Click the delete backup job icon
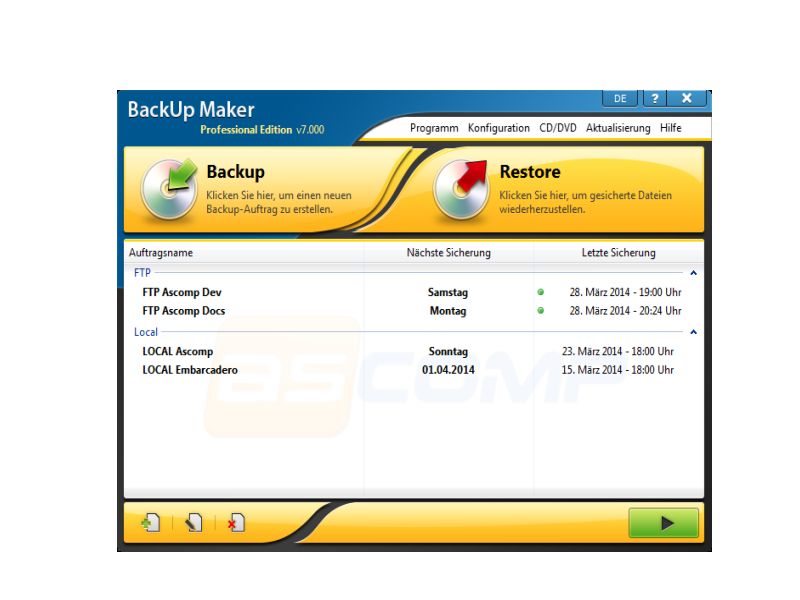Image resolution: width=800 pixels, height=600 pixels. click(236, 522)
